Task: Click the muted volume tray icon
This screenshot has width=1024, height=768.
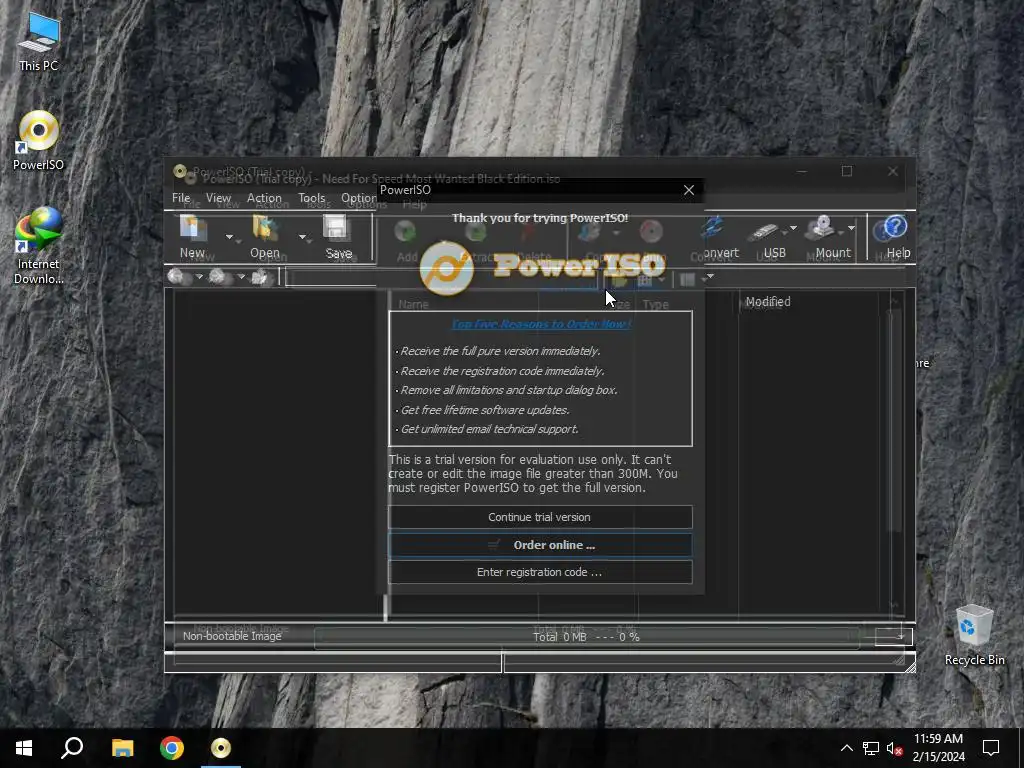Action: 895,748
